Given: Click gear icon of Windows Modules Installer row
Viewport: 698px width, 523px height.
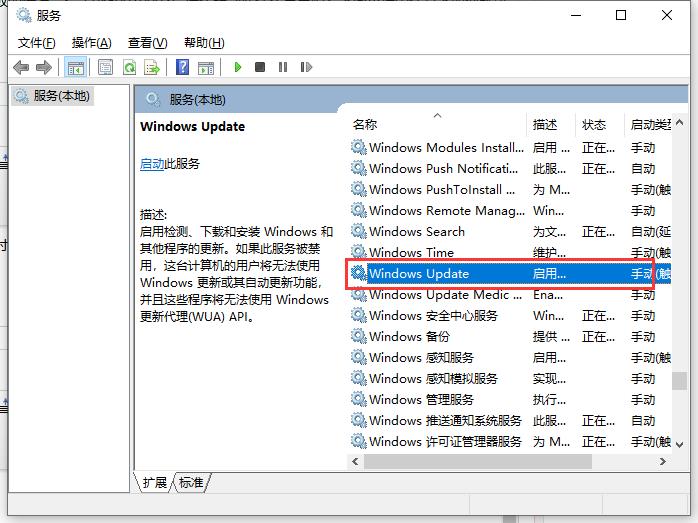Looking at the screenshot, I should click(x=359, y=147).
